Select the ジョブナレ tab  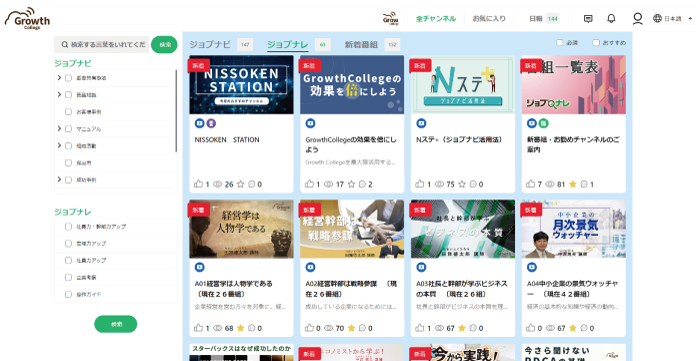click(x=288, y=44)
